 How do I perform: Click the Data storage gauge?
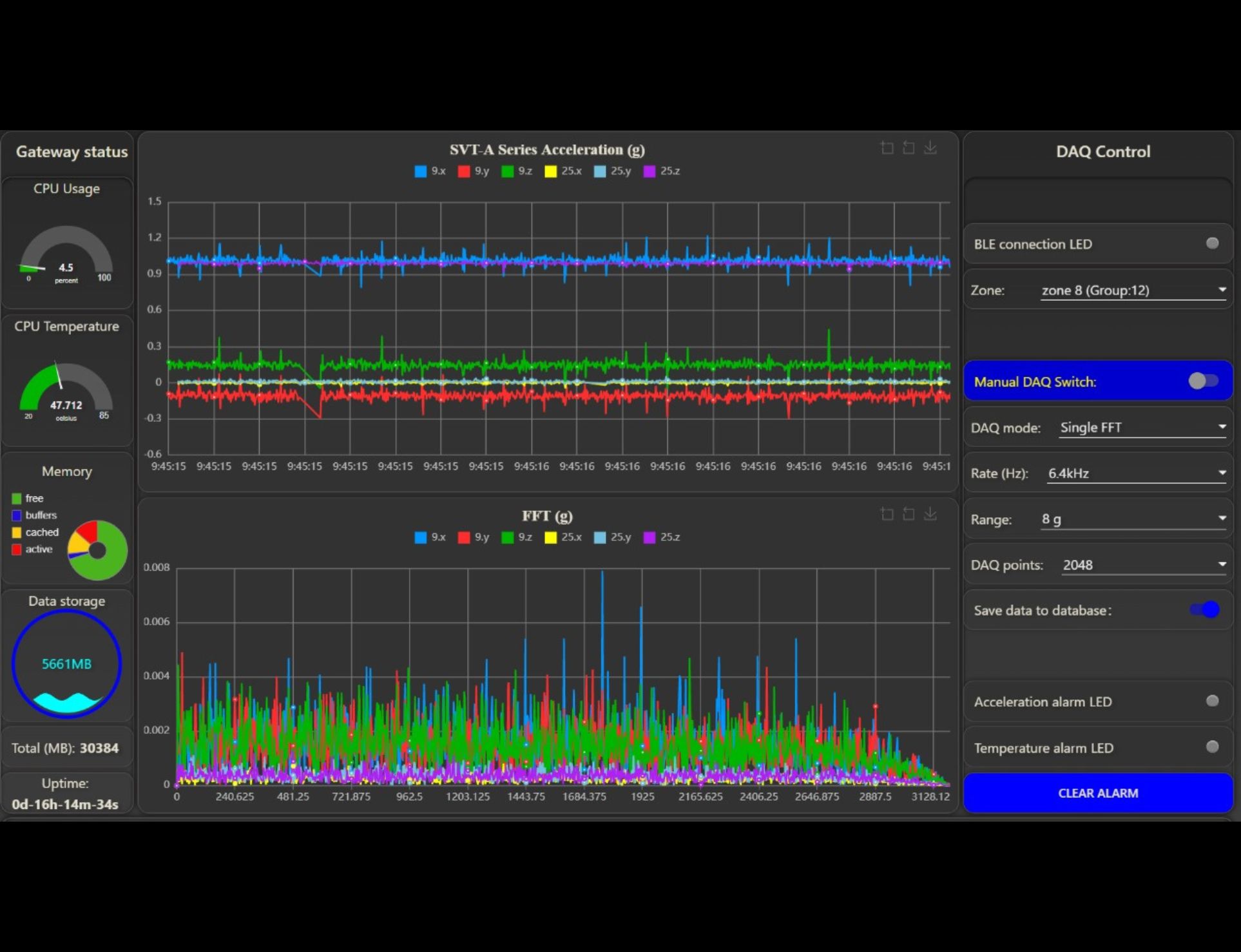[66, 663]
